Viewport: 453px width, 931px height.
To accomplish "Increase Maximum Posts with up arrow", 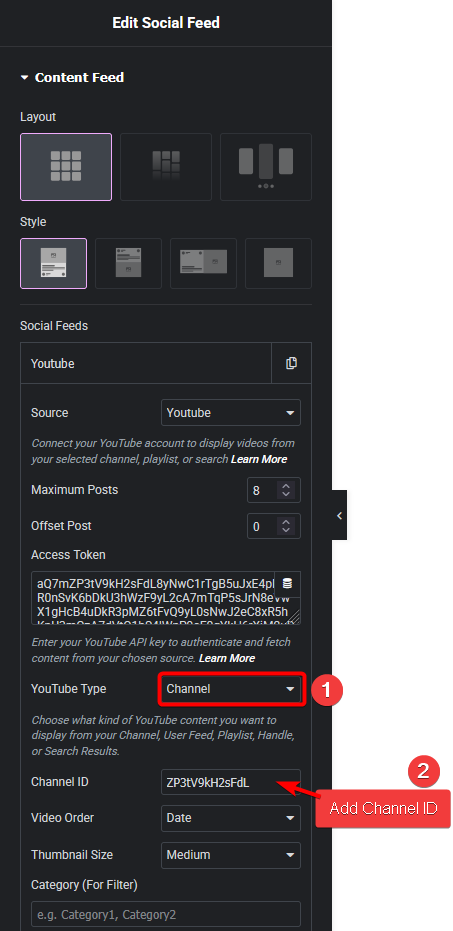I will pos(286,486).
